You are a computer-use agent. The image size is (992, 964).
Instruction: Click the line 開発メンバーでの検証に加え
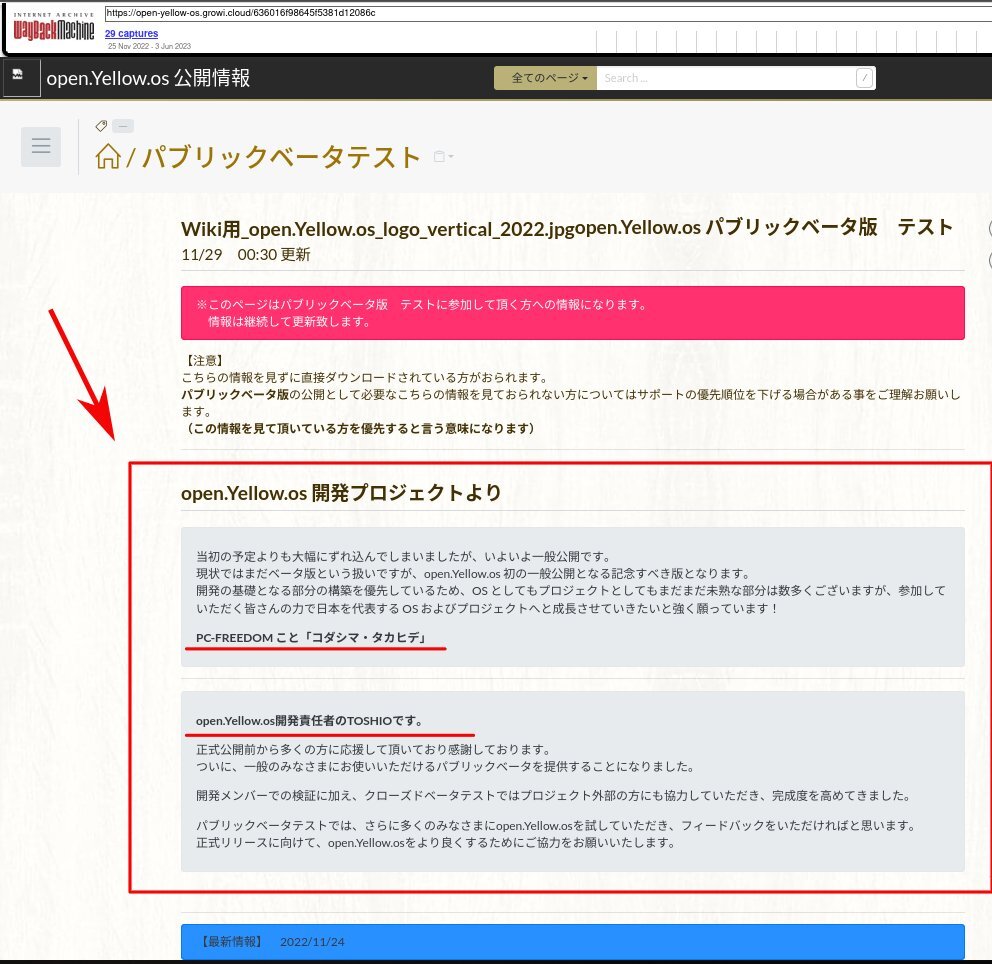pos(554,796)
